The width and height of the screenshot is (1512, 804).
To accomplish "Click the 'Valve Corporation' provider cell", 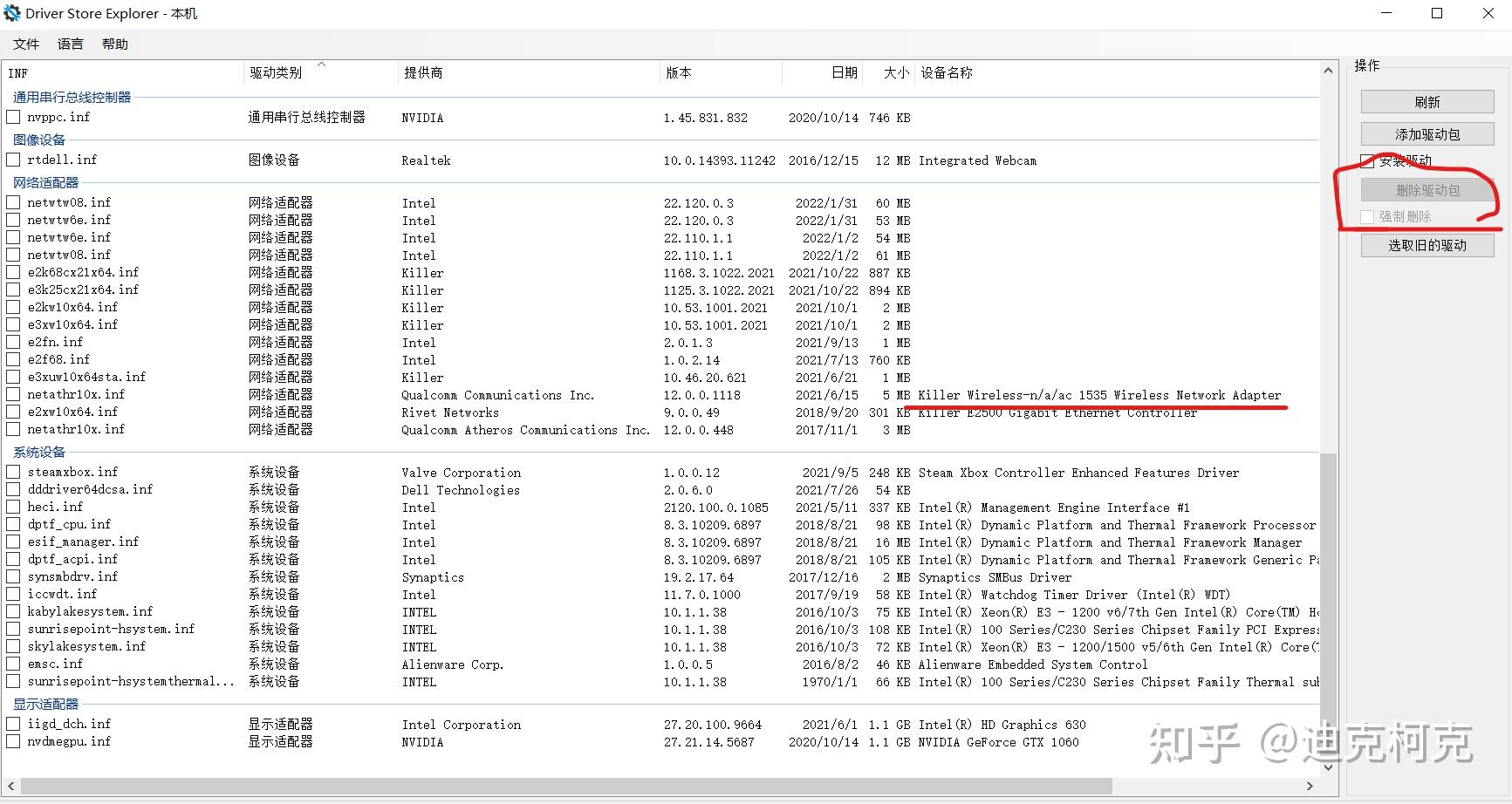I will point(461,473).
